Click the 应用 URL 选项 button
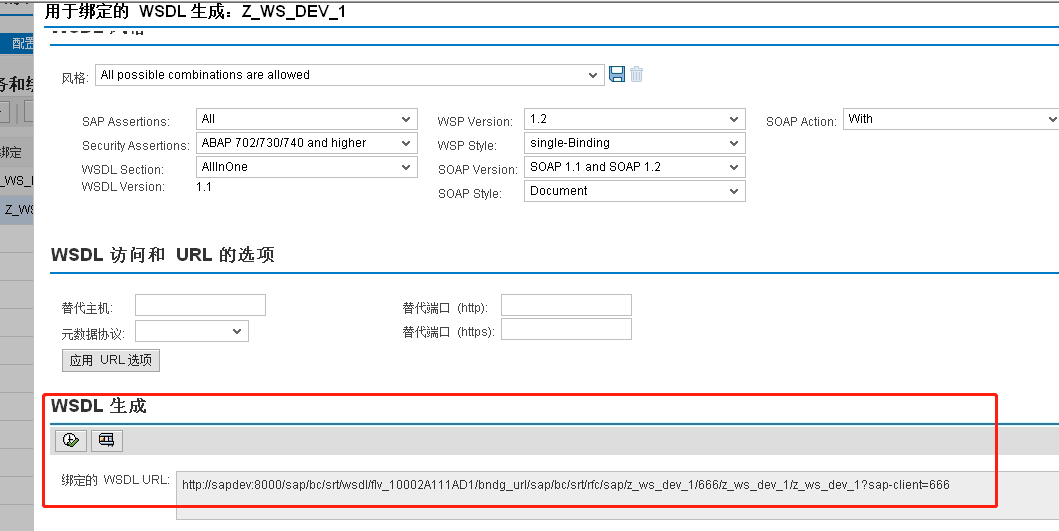 [x=111, y=360]
